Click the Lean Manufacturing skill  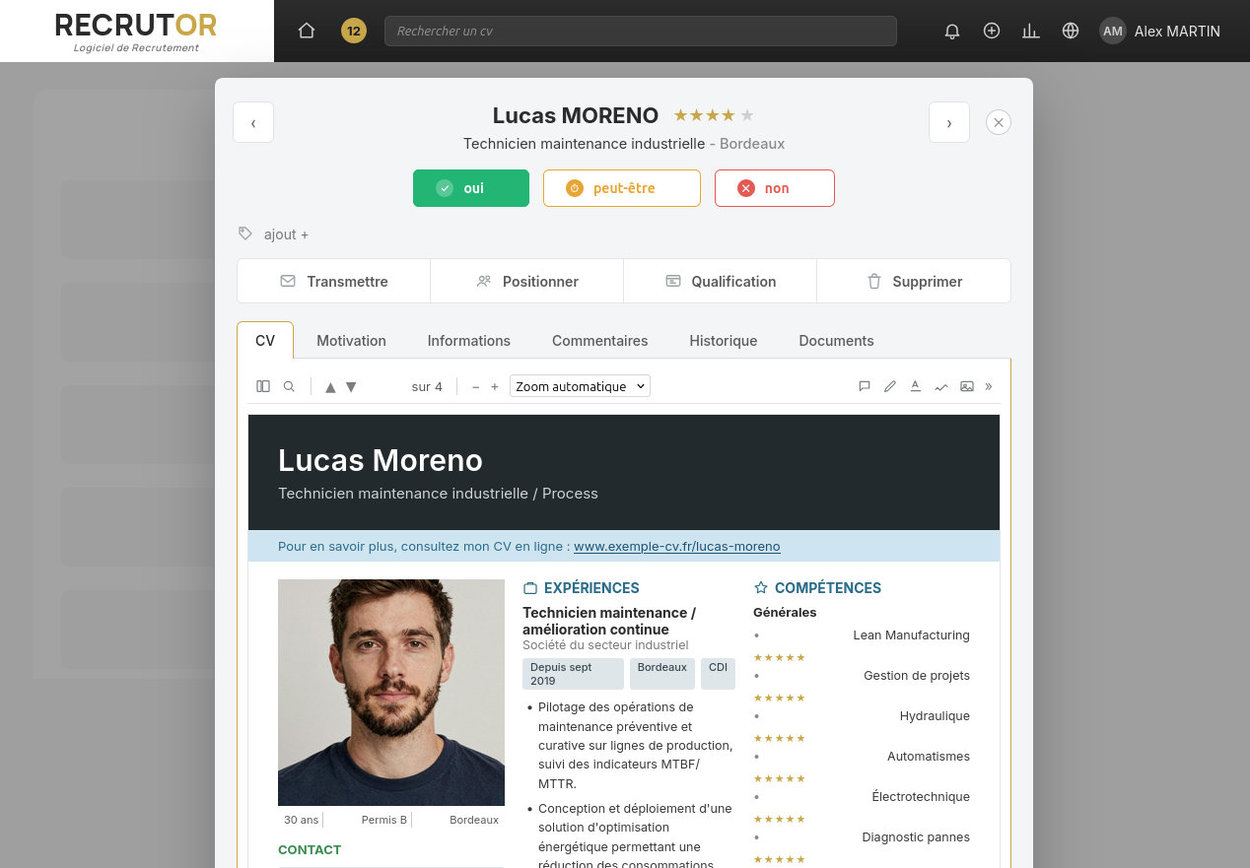911,635
